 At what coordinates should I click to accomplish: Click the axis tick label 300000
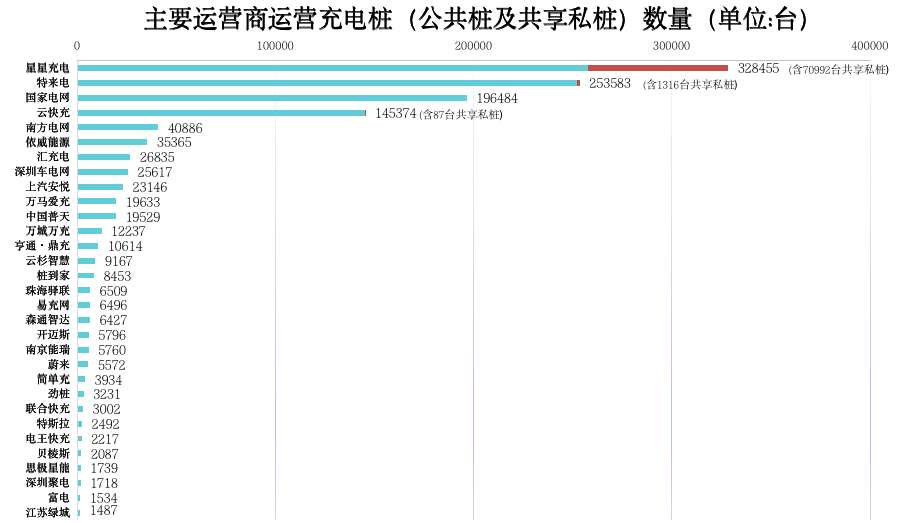tap(671, 46)
